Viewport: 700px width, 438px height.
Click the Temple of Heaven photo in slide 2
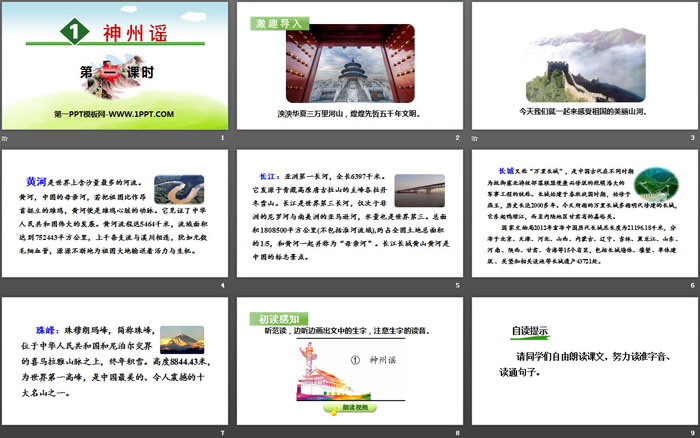(350, 63)
